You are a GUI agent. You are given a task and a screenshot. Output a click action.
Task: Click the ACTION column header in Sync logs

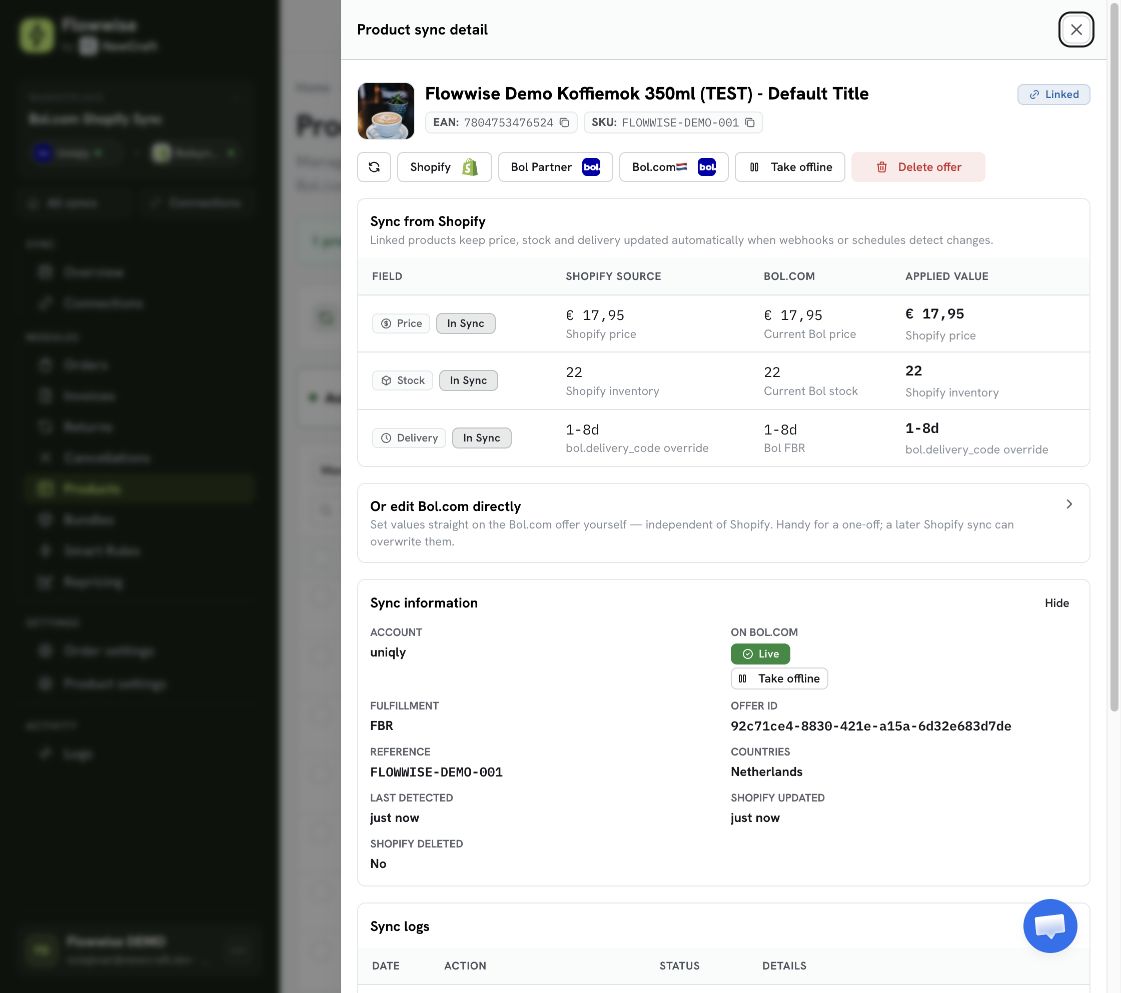465,966
